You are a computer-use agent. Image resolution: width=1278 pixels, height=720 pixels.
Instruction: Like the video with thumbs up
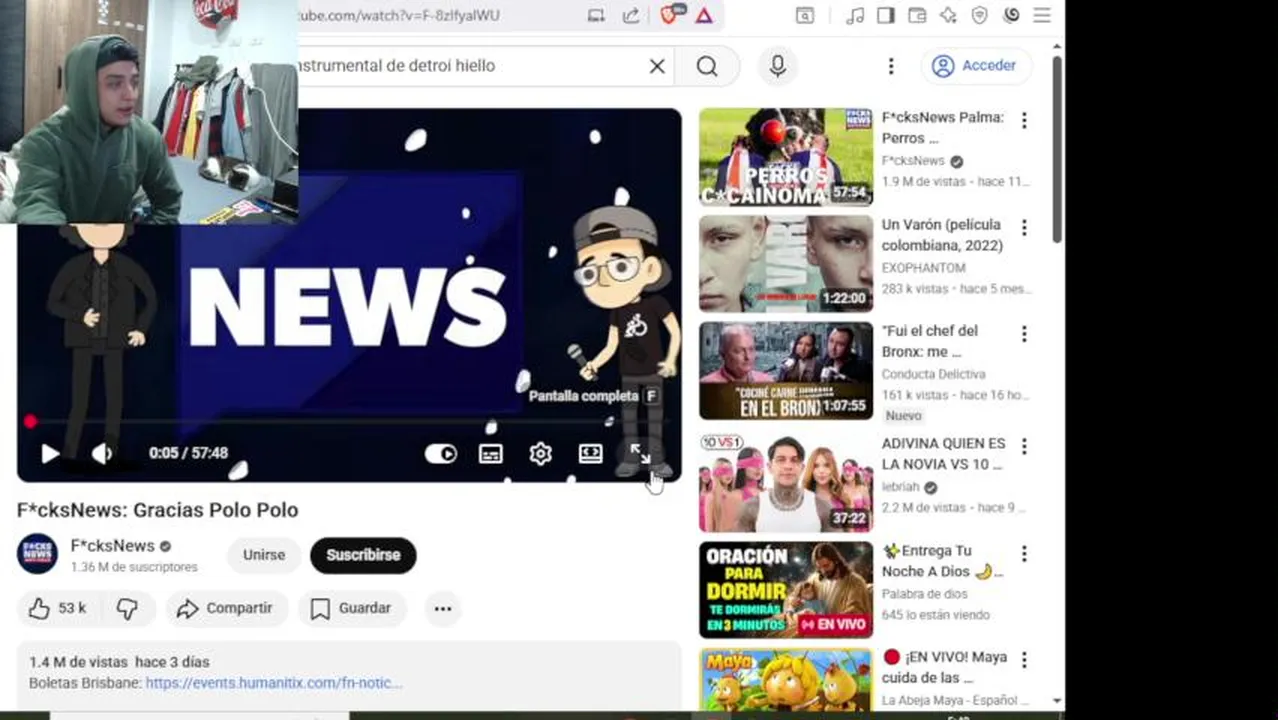coord(58,608)
